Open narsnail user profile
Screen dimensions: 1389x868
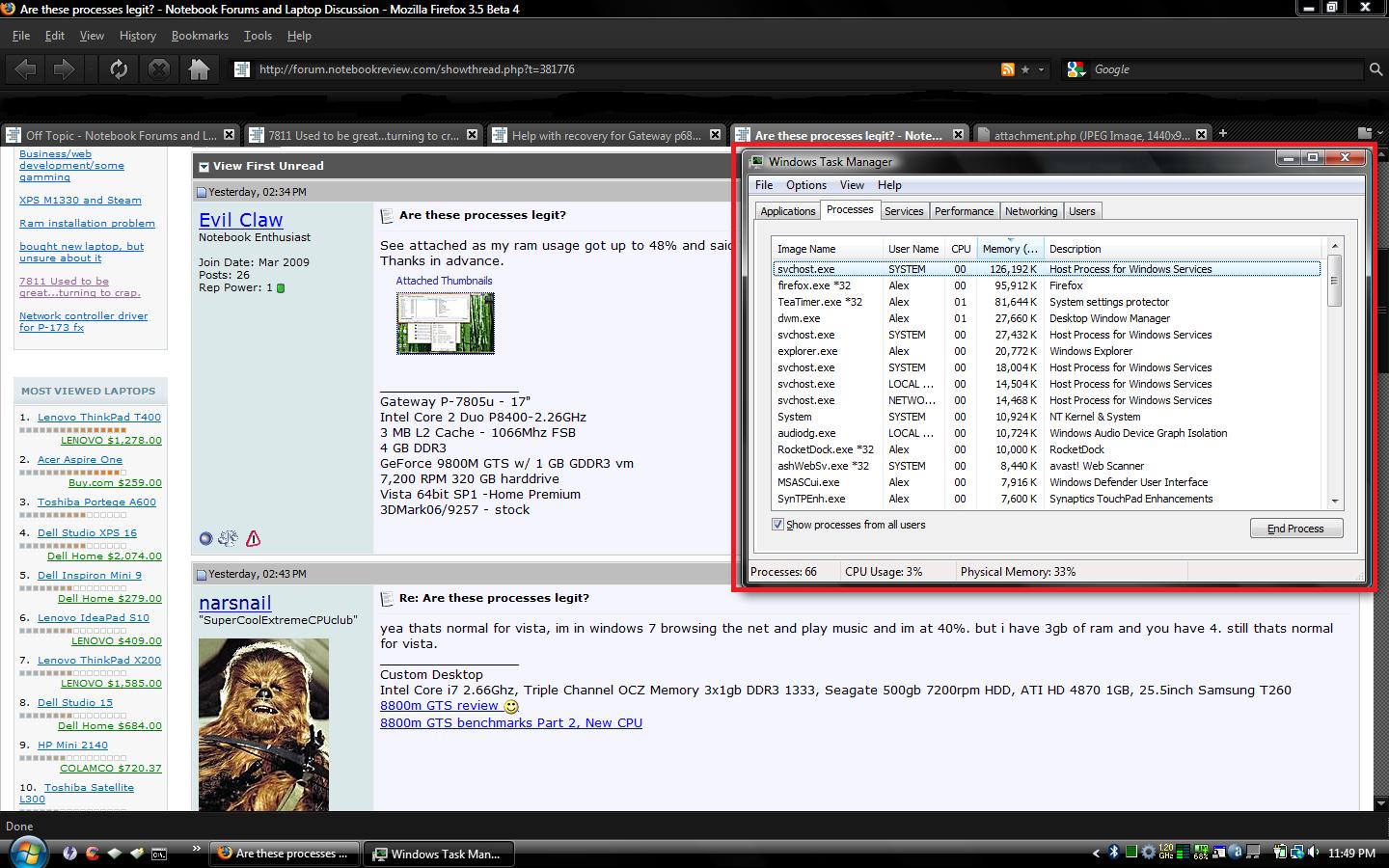click(235, 603)
